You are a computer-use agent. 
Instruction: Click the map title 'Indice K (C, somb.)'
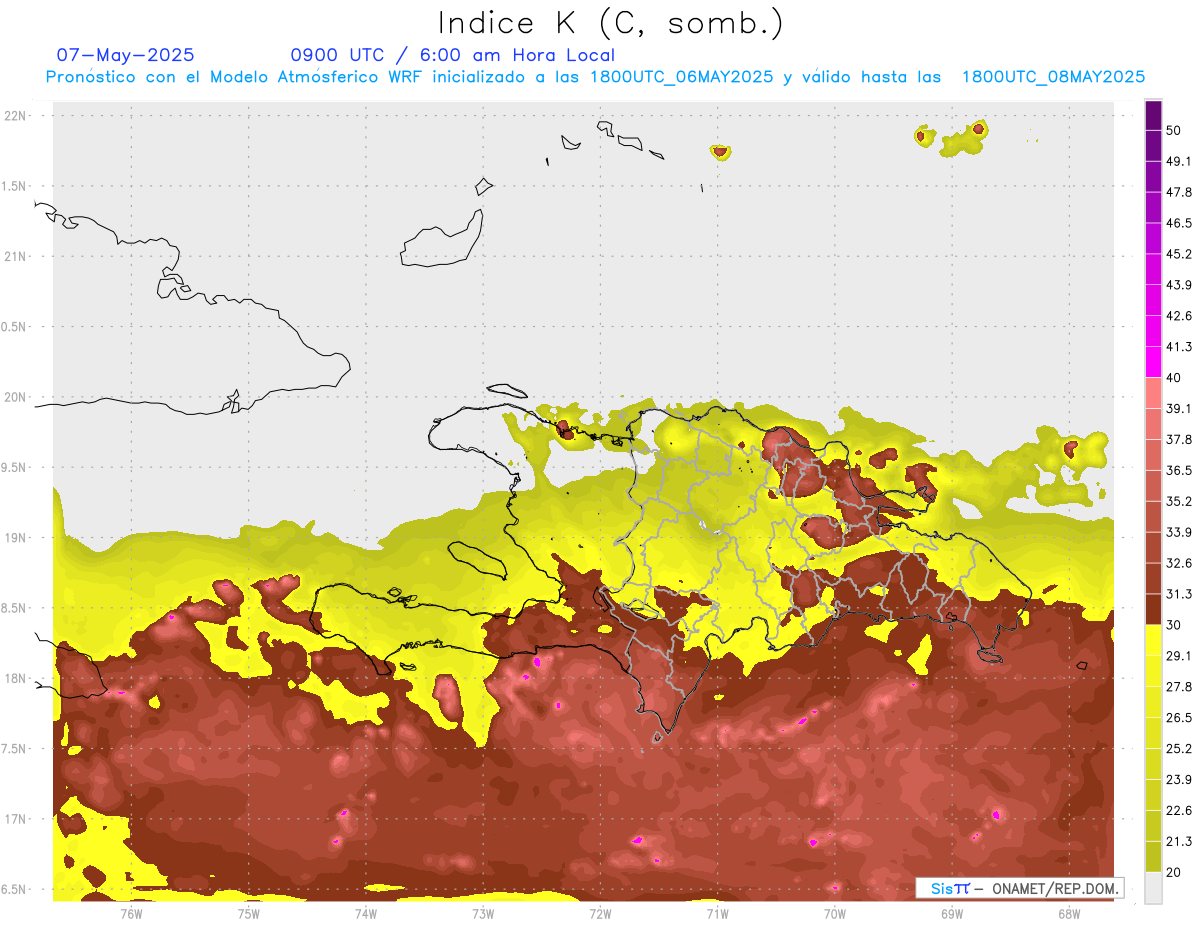pos(611,23)
